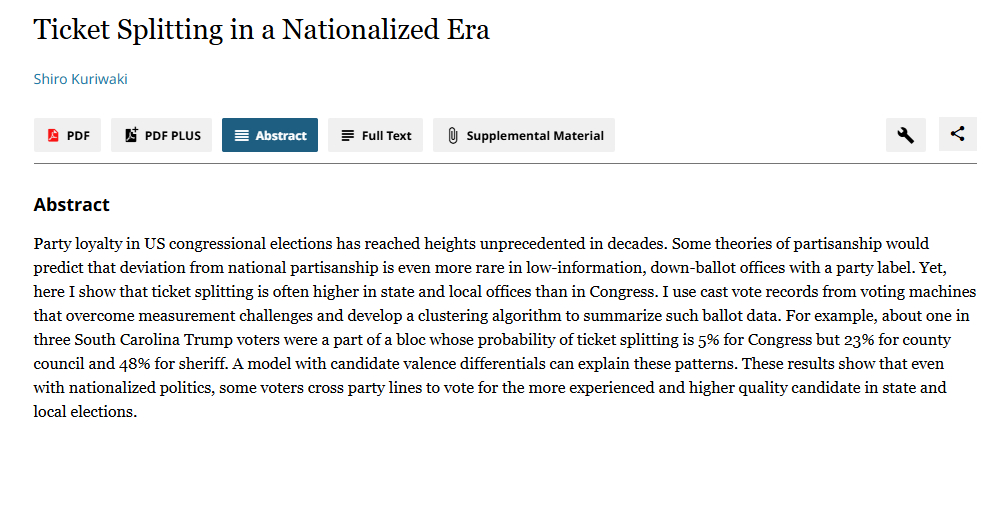Click the Full Text lines icon
Screen dimensions: 987x529
point(347,136)
